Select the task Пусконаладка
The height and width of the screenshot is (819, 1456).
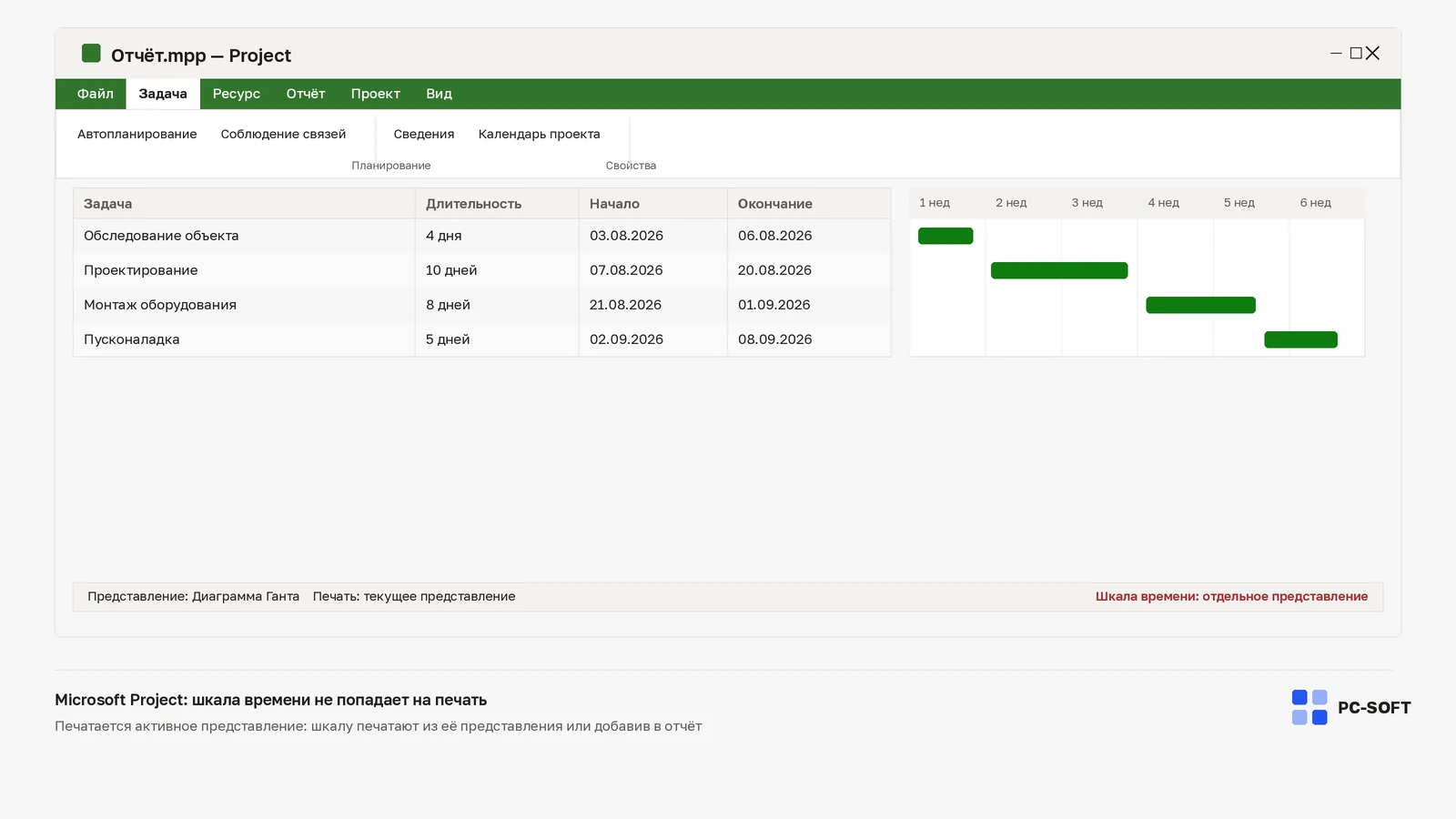tap(132, 339)
